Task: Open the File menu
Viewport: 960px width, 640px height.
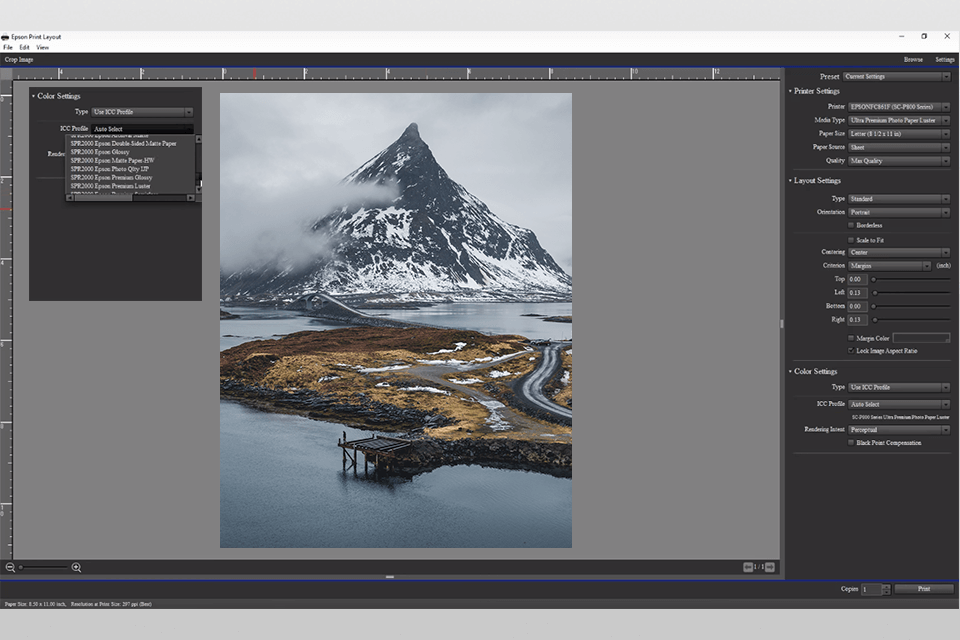Action: [x=8, y=47]
